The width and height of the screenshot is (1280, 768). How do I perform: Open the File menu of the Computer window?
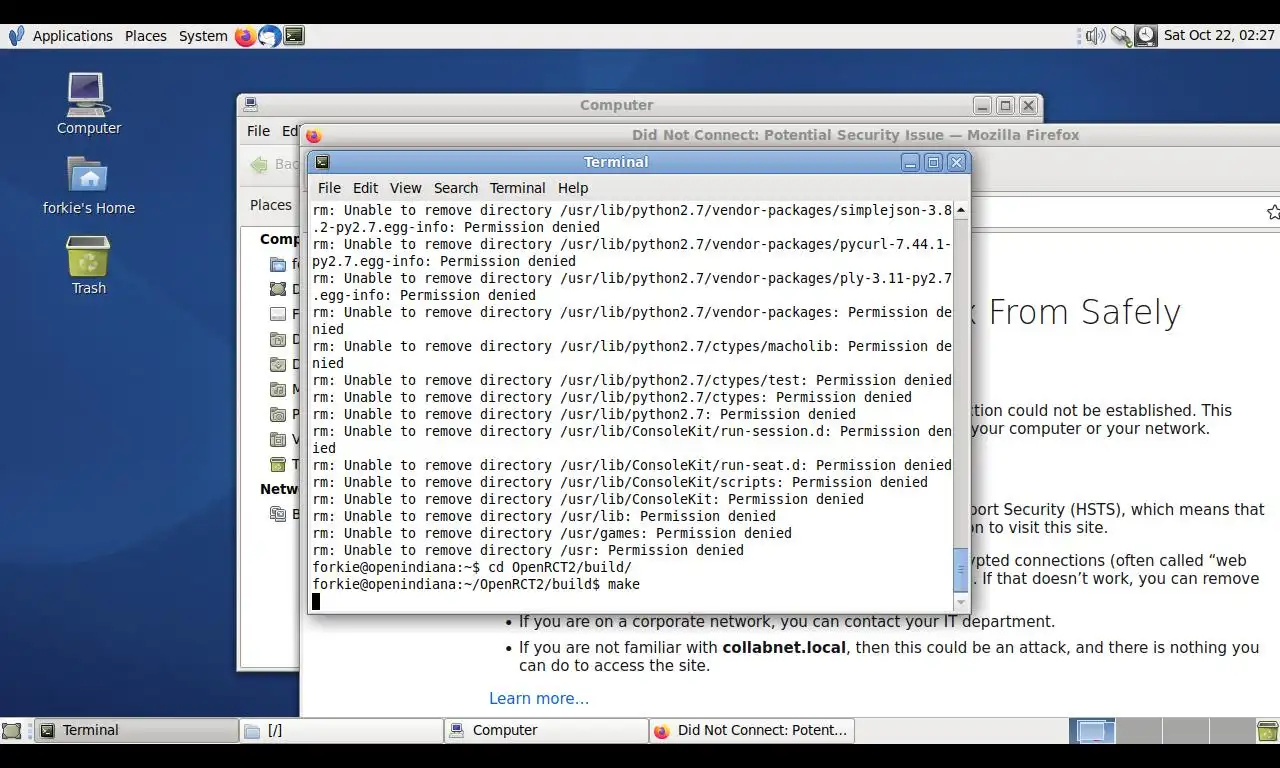258,131
